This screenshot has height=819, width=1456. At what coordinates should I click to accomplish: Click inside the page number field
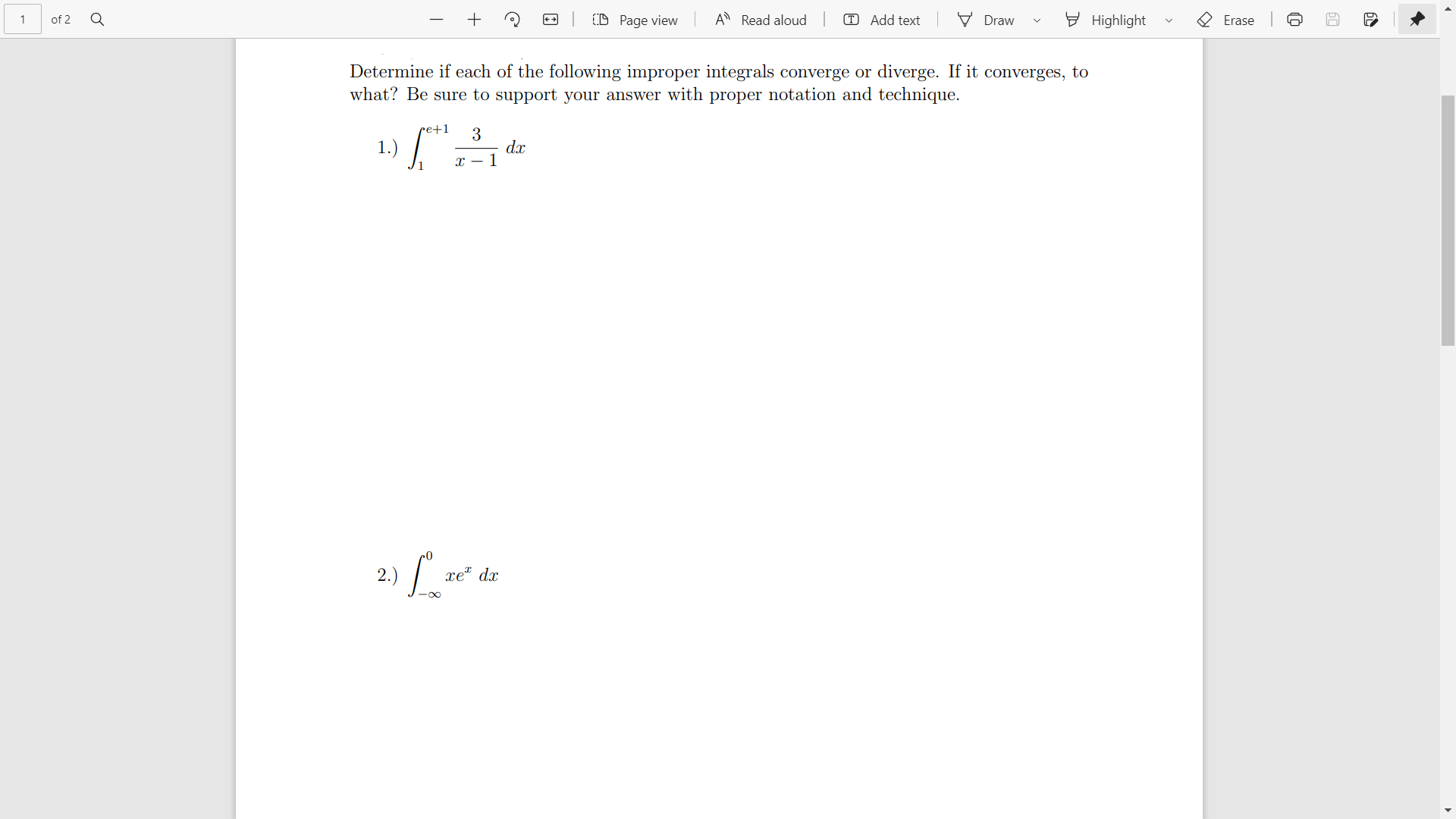tap(22, 19)
